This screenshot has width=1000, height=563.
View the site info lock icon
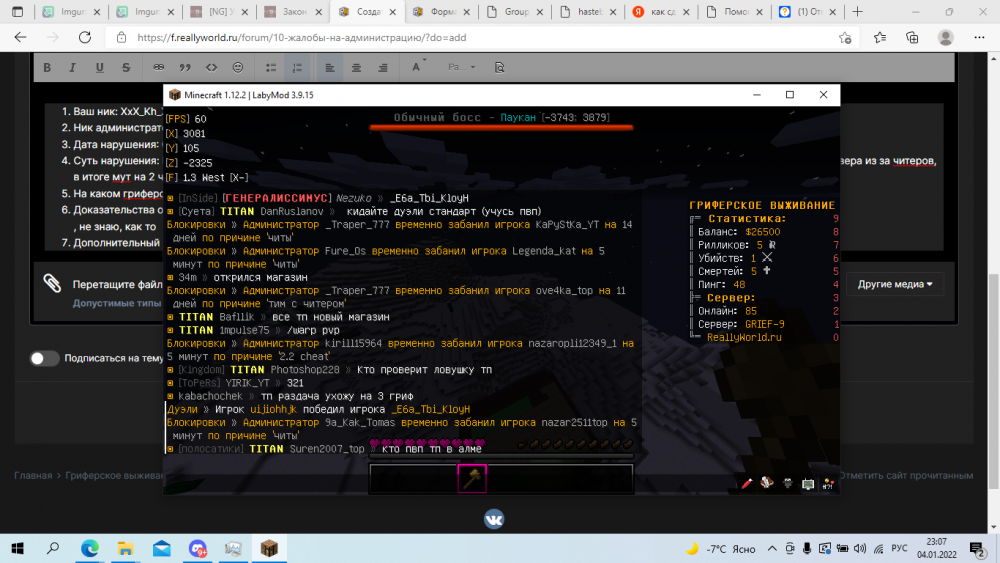coord(121,38)
